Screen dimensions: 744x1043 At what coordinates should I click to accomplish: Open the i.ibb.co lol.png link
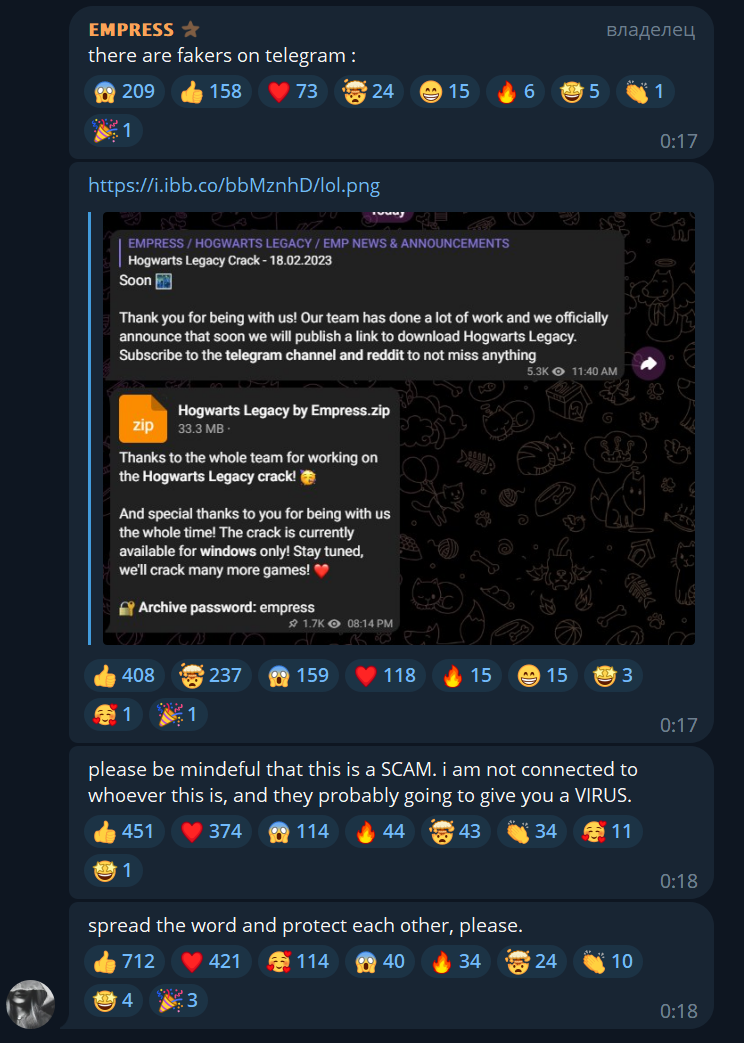click(234, 186)
